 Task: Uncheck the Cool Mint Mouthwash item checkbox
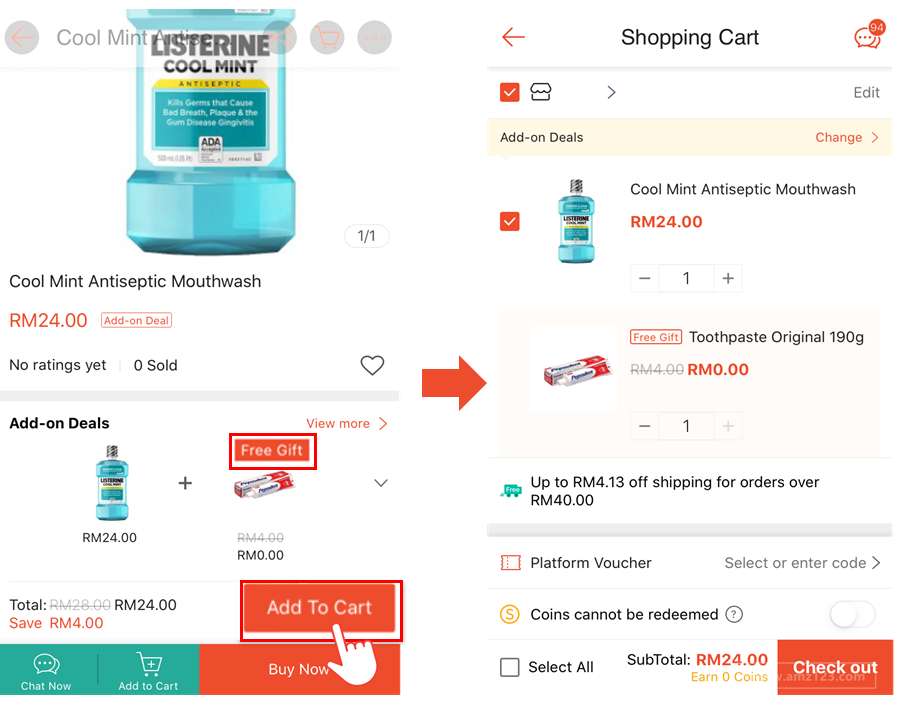click(x=510, y=221)
